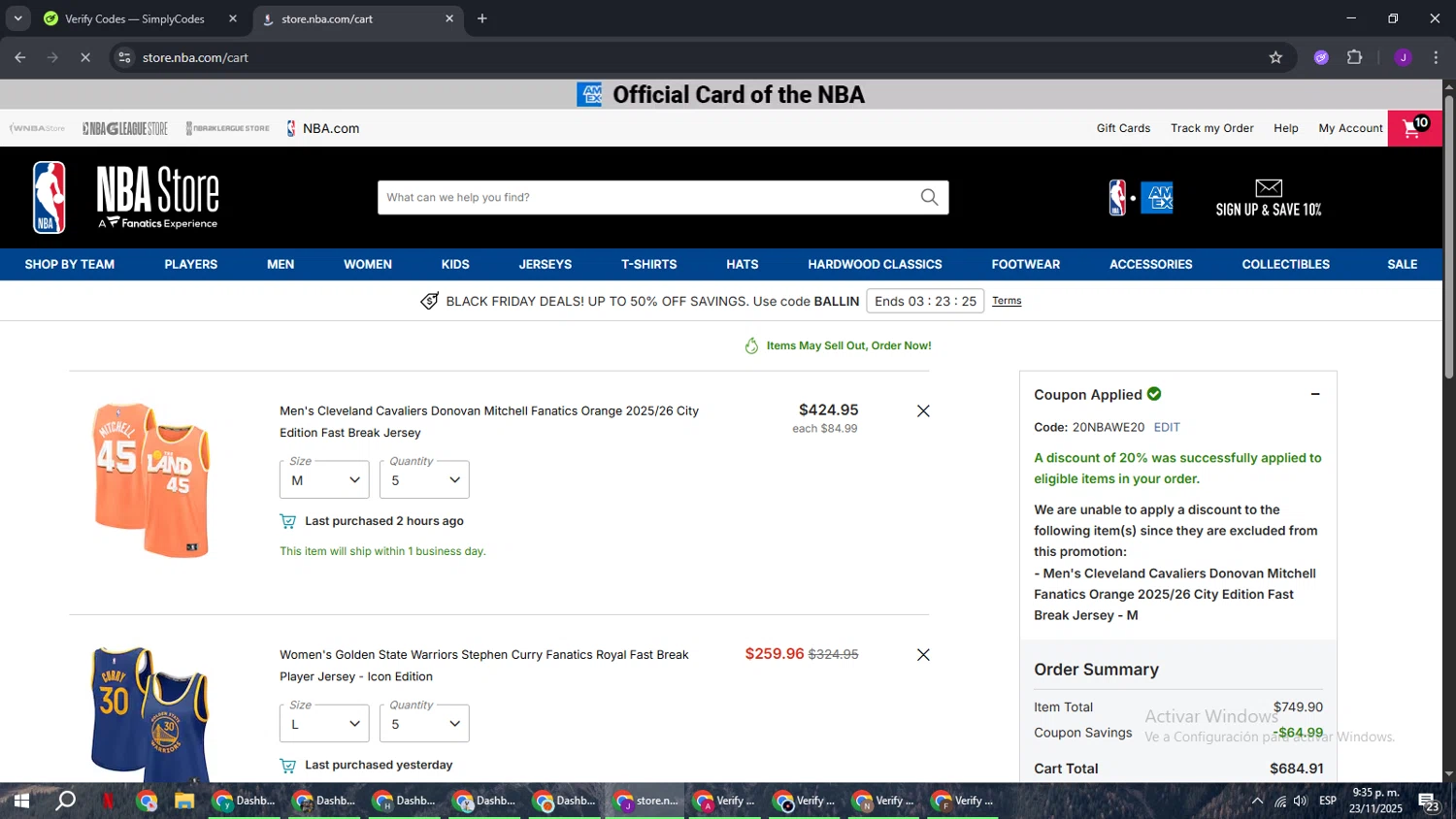Open Windows taskbar search
1456x819 pixels.
point(65,801)
